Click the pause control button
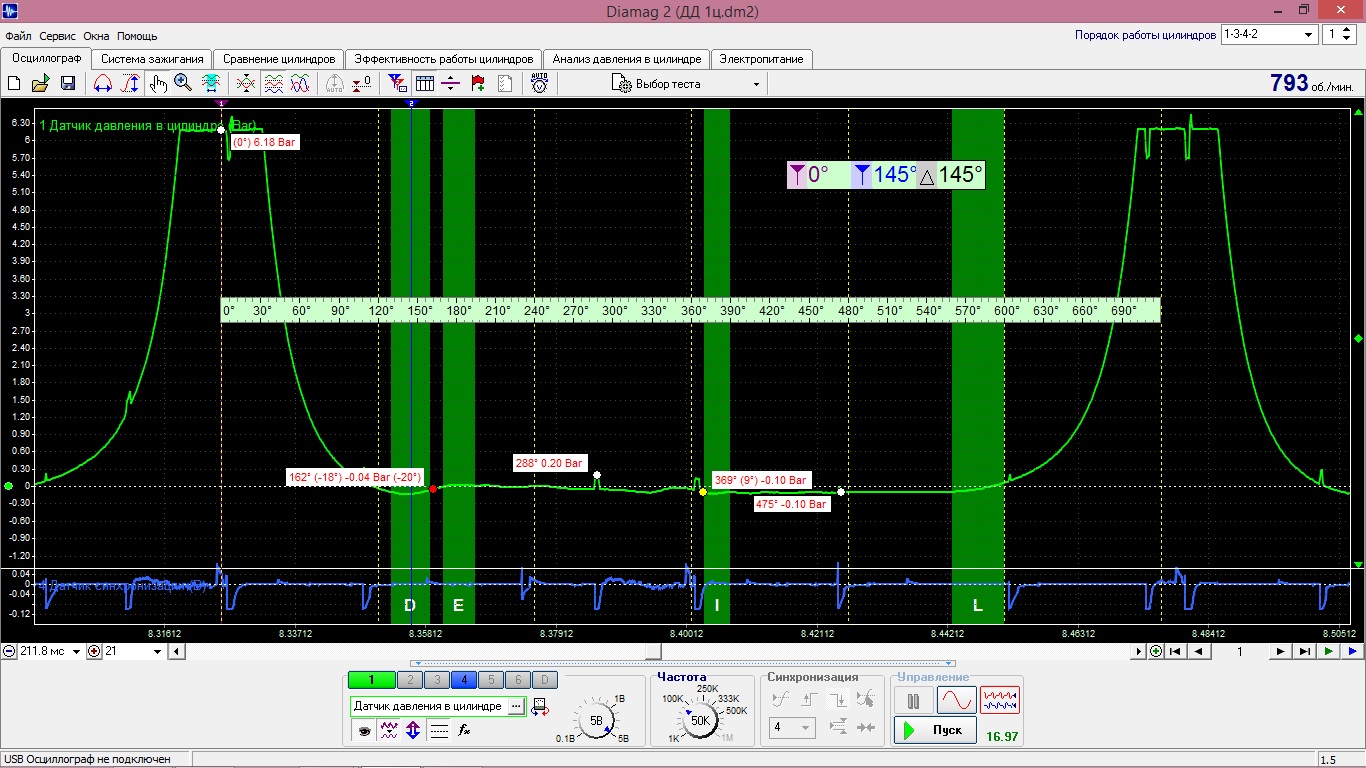Viewport: 1366px width, 768px height. pyautogui.click(x=913, y=700)
